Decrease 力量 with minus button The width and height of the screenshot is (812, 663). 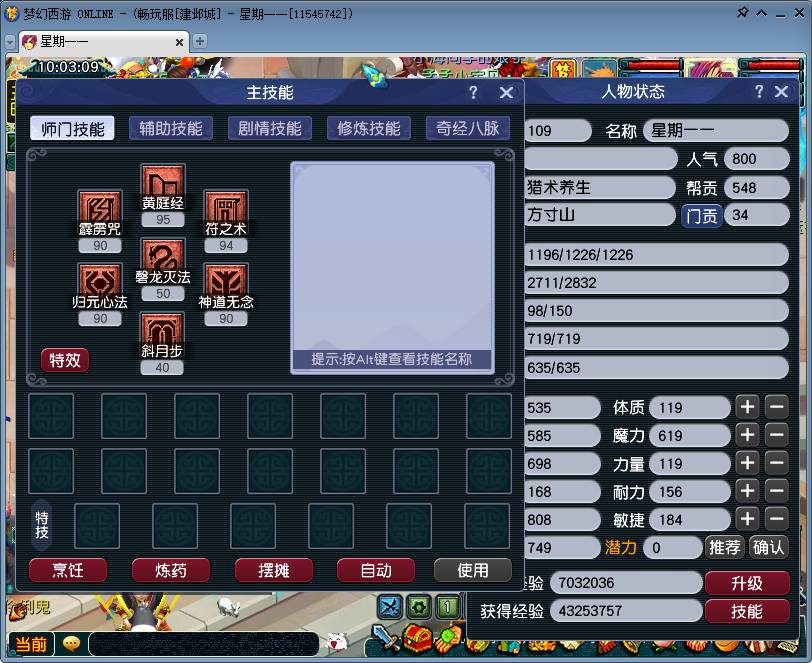[x=777, y=463]
